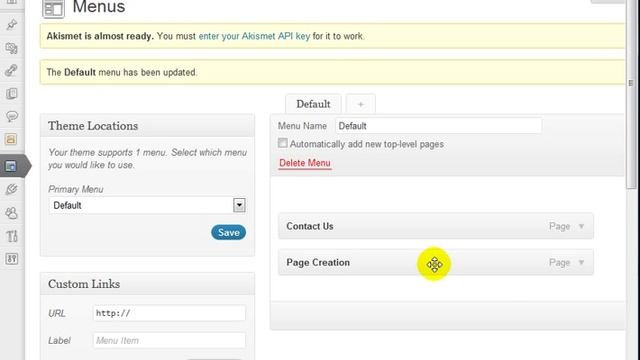Open the Pages sidebar icon
The width and height of the screenshot is (640, 360).
[x=11, y=93]
